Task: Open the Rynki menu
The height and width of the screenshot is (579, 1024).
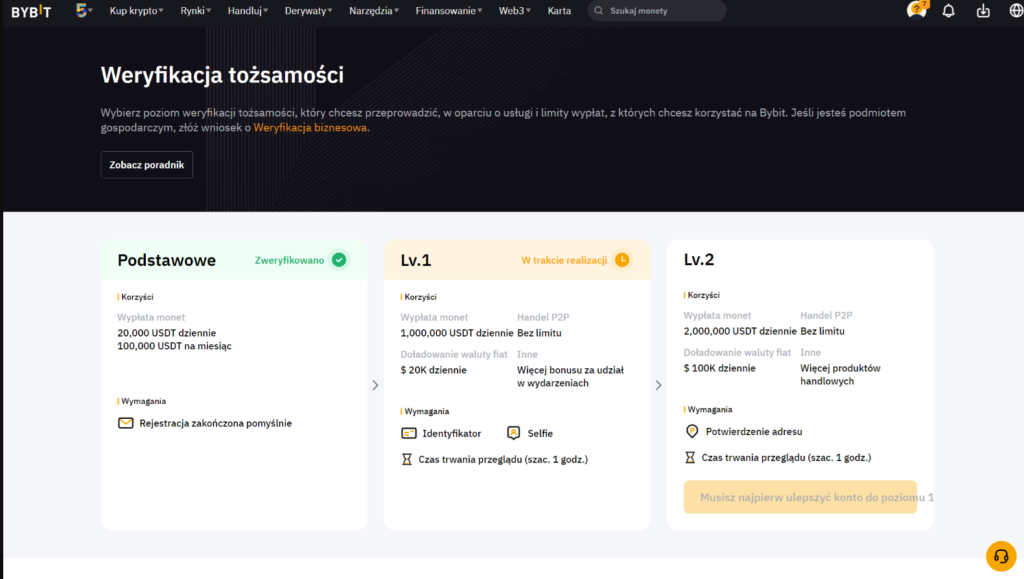Action: pos(195,11)
